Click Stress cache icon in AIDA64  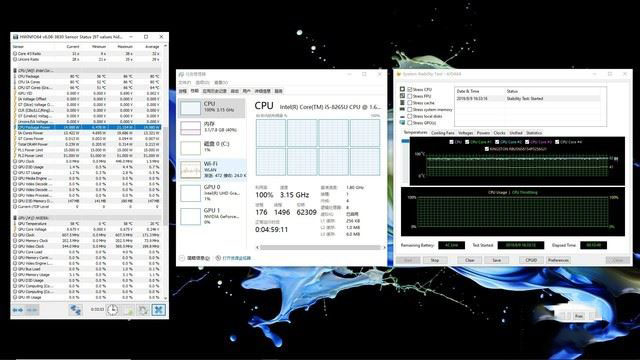pyautogui.click(x=402, y=102)
